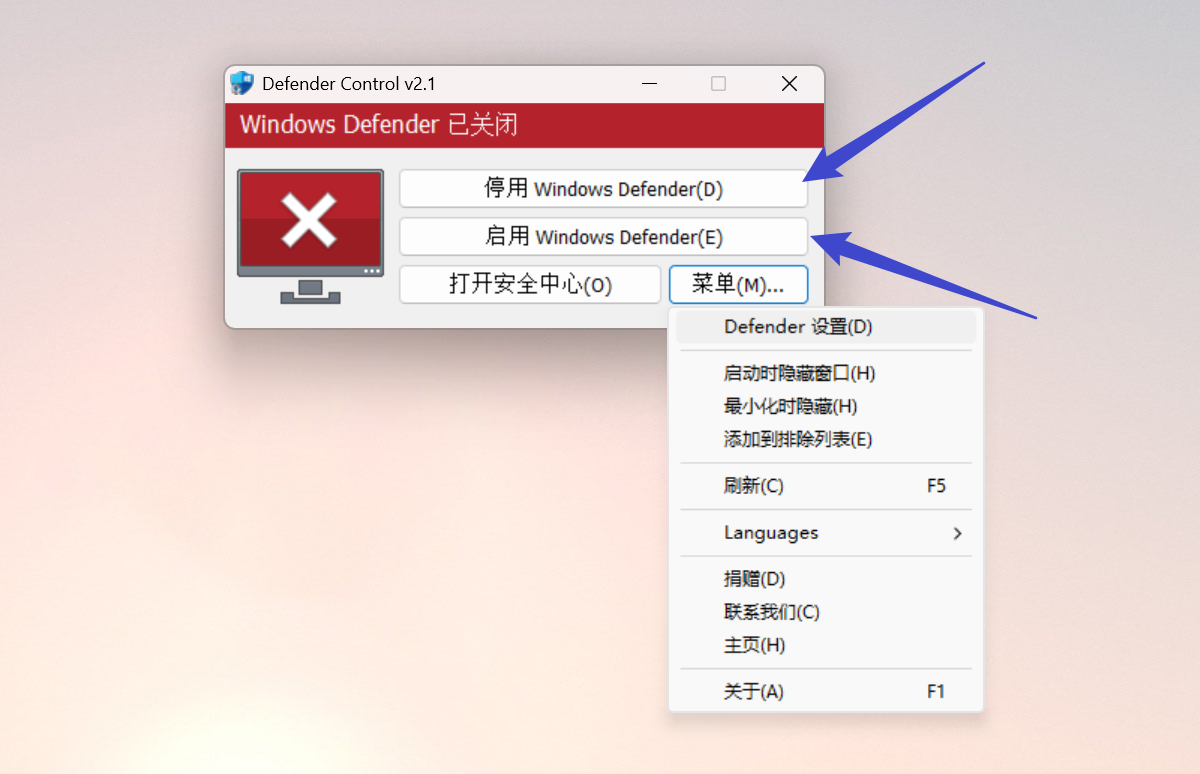Open 关于(A) about dialog
Image resolution: width=1200 pixels, height=774 pixels.
click(826, 691)
